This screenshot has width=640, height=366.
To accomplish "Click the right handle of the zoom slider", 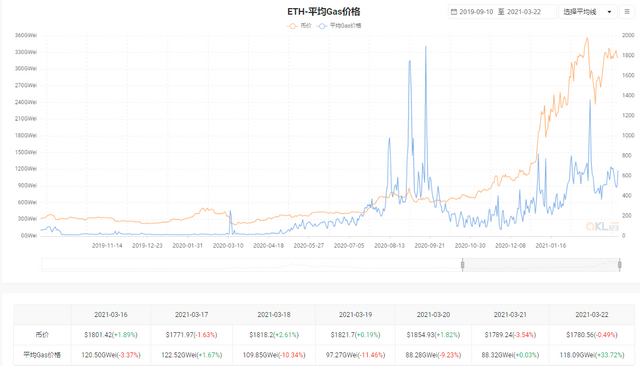I will click(620, 265).
